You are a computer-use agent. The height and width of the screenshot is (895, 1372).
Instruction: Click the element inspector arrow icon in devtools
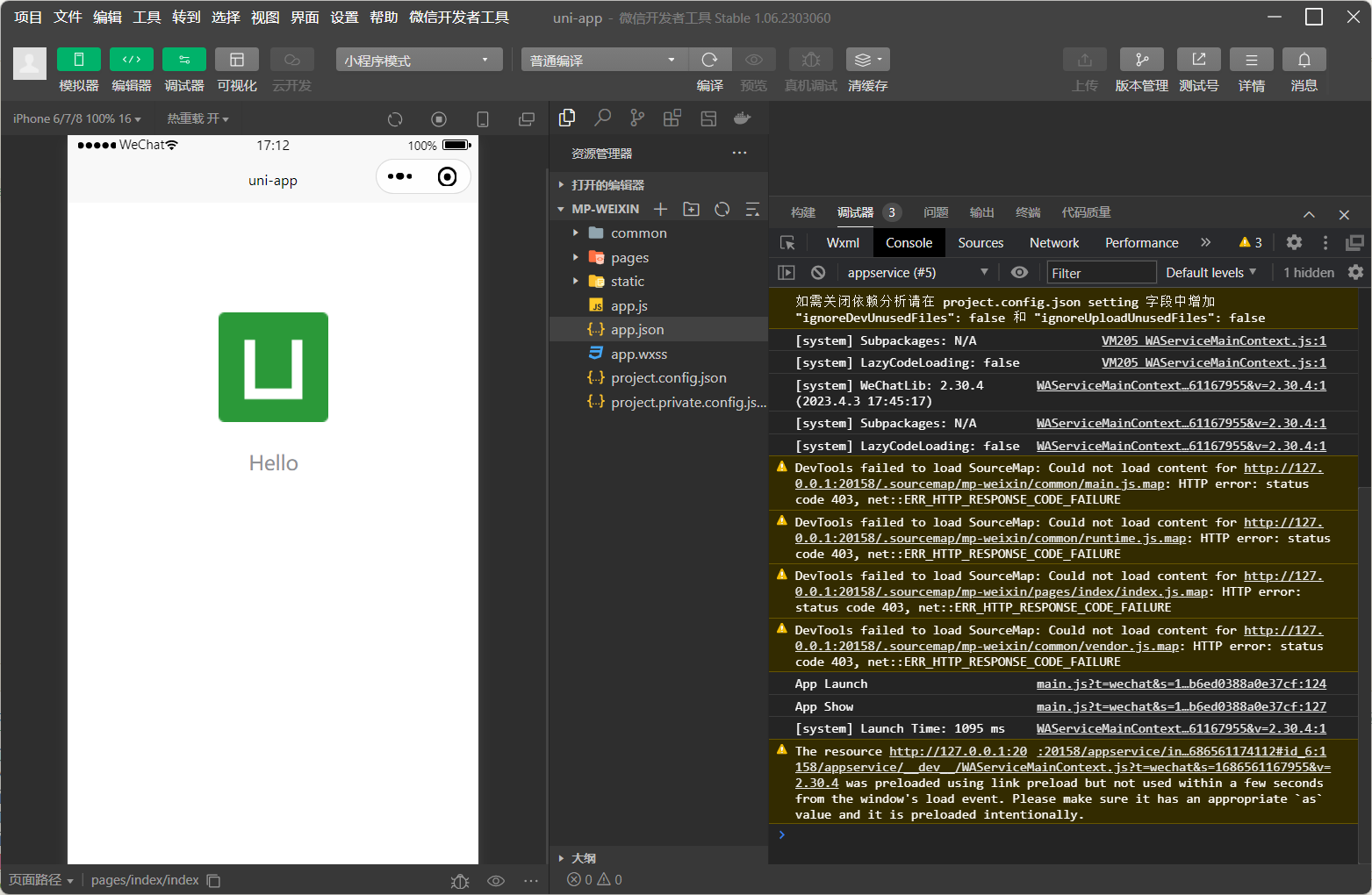787,243
